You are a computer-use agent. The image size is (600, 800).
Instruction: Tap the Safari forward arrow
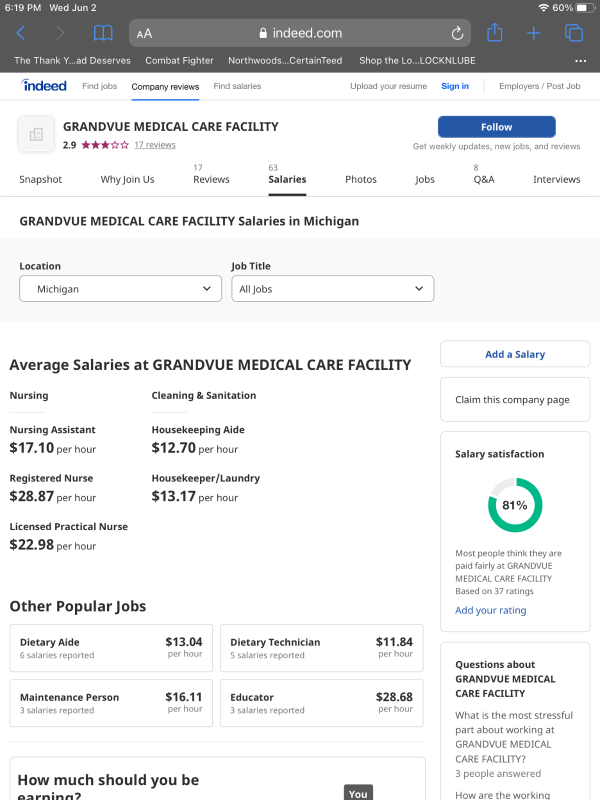pyautogui.click(x=60, y=33)
